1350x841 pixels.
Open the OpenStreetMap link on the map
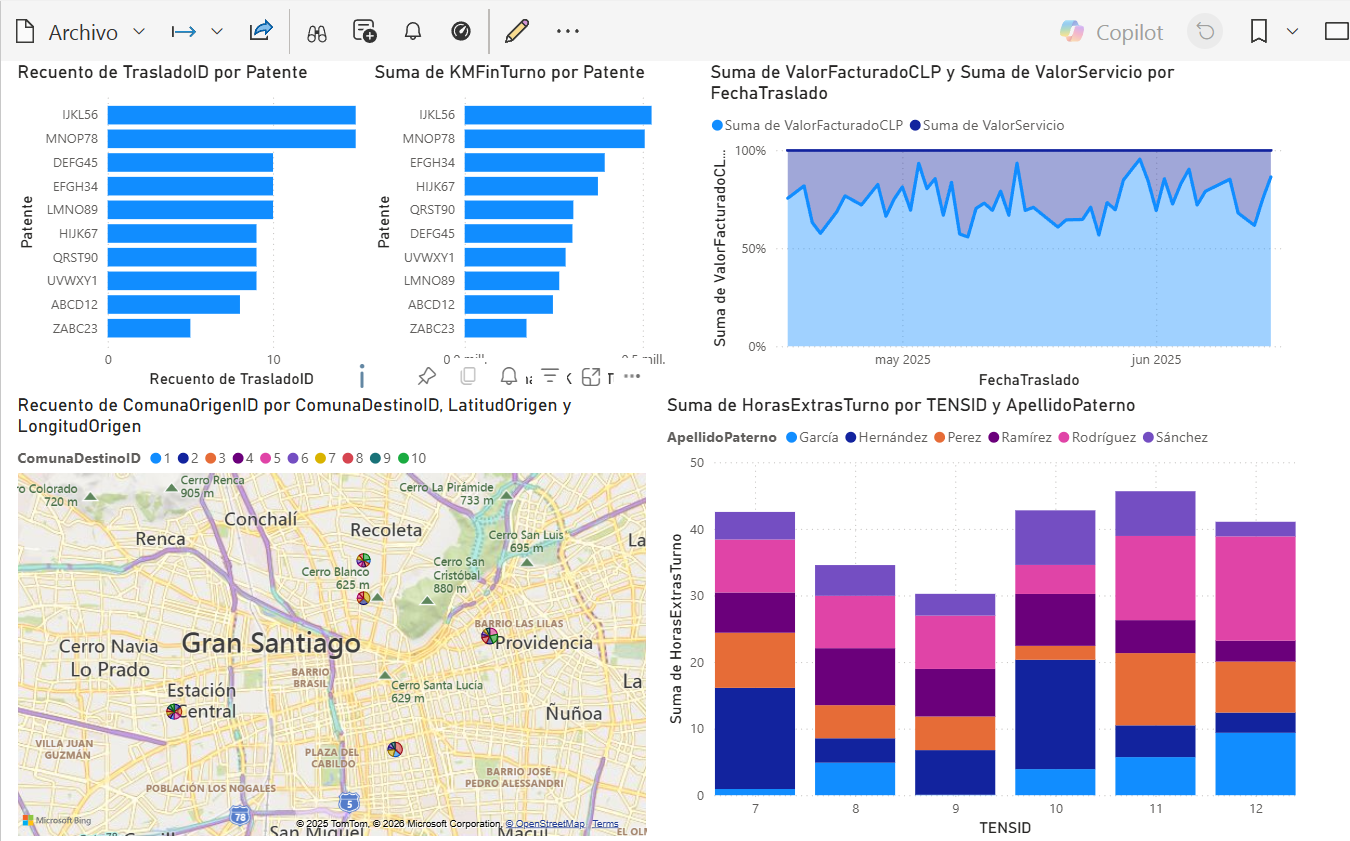547,823
